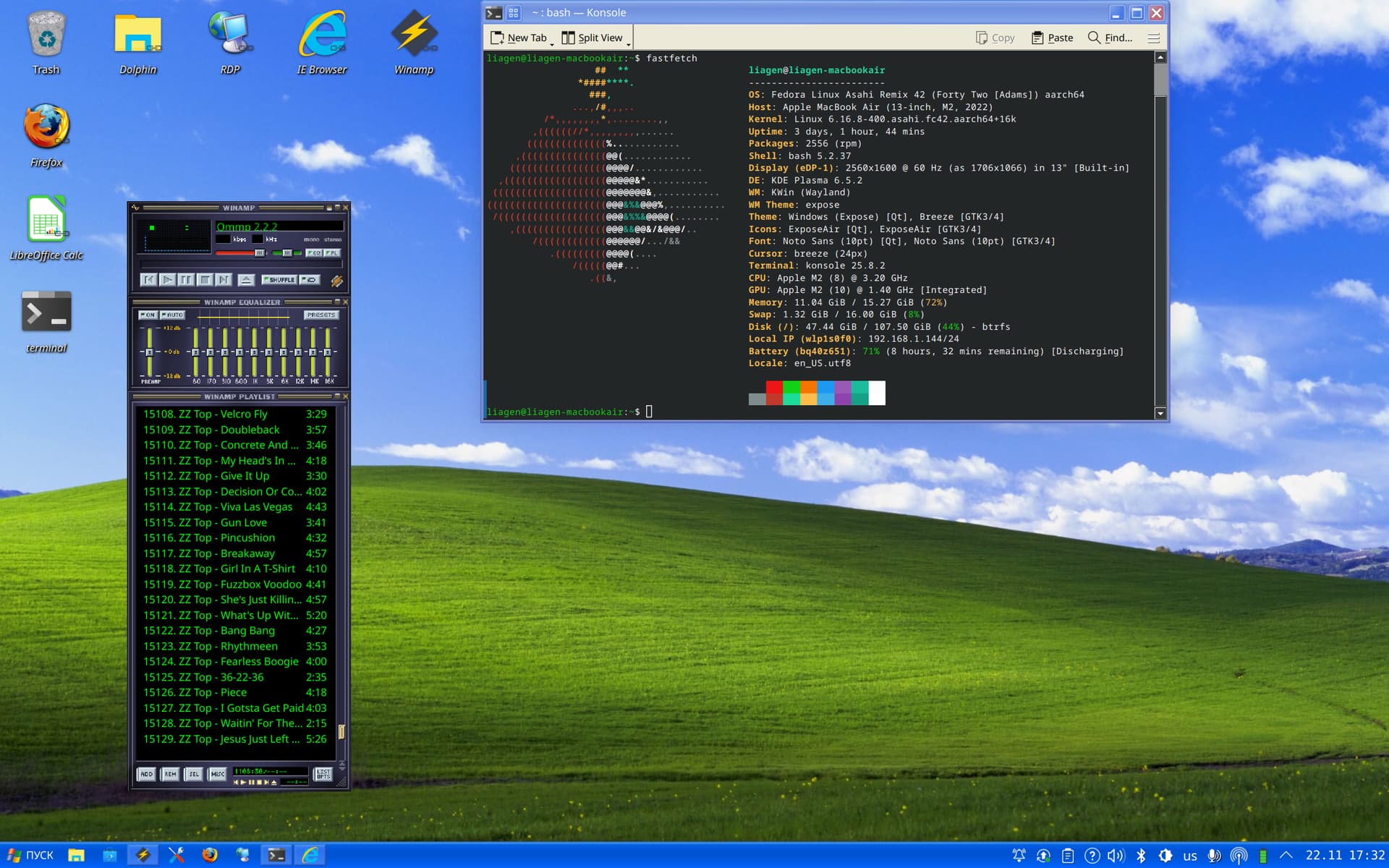Click the Winamp stop button
Viewport: 1389px width, 868px height.
click(x=205, y=280)
